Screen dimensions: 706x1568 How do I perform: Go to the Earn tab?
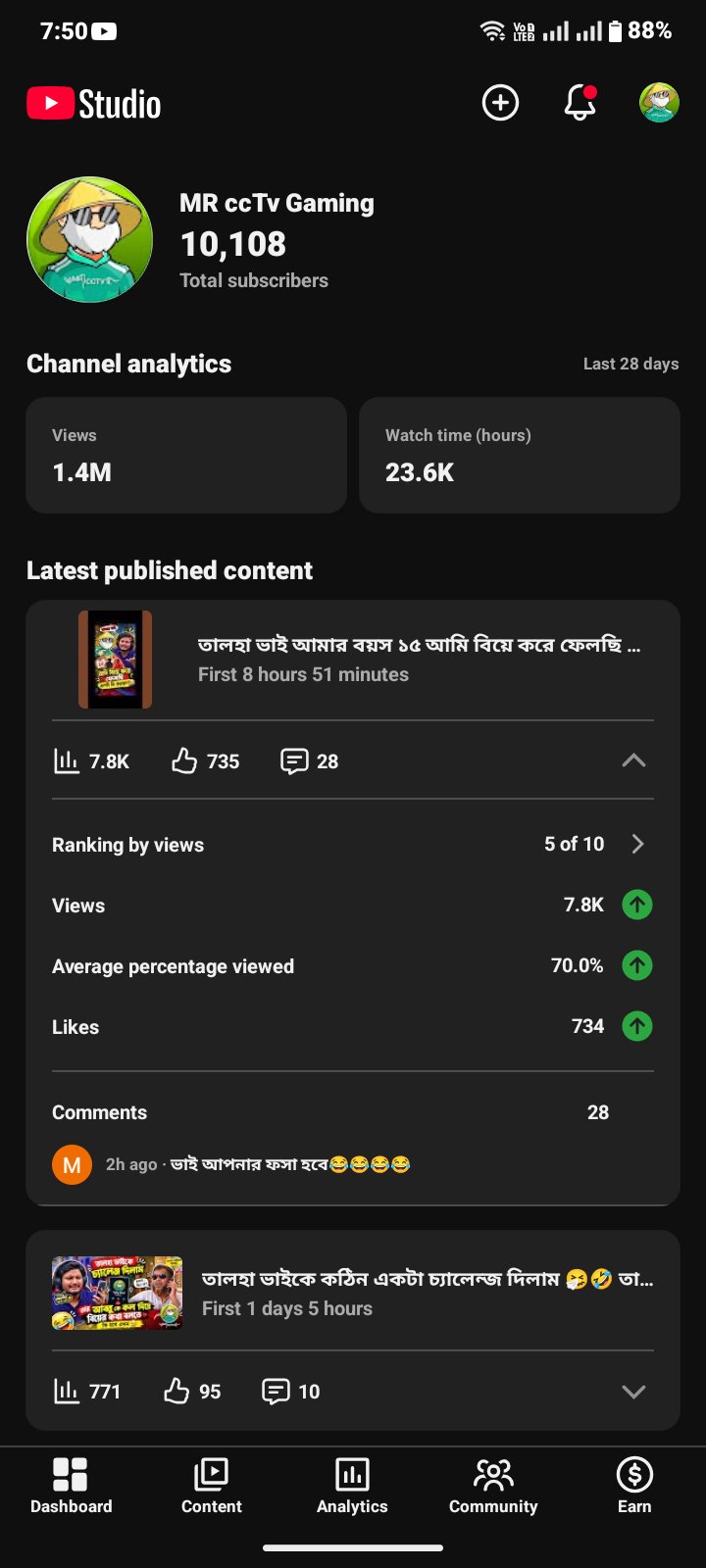634,1486
